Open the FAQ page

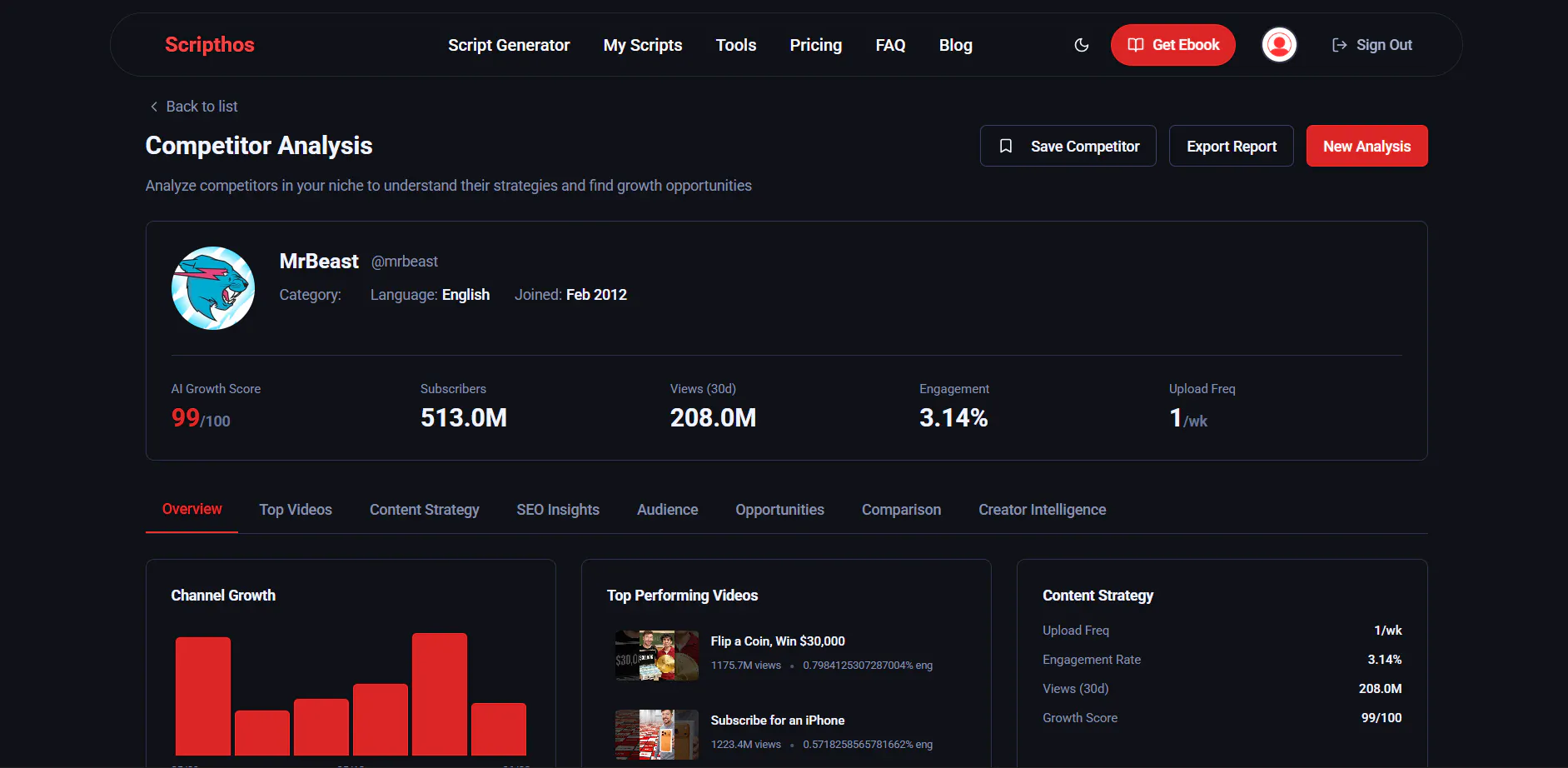click(890, 45)
